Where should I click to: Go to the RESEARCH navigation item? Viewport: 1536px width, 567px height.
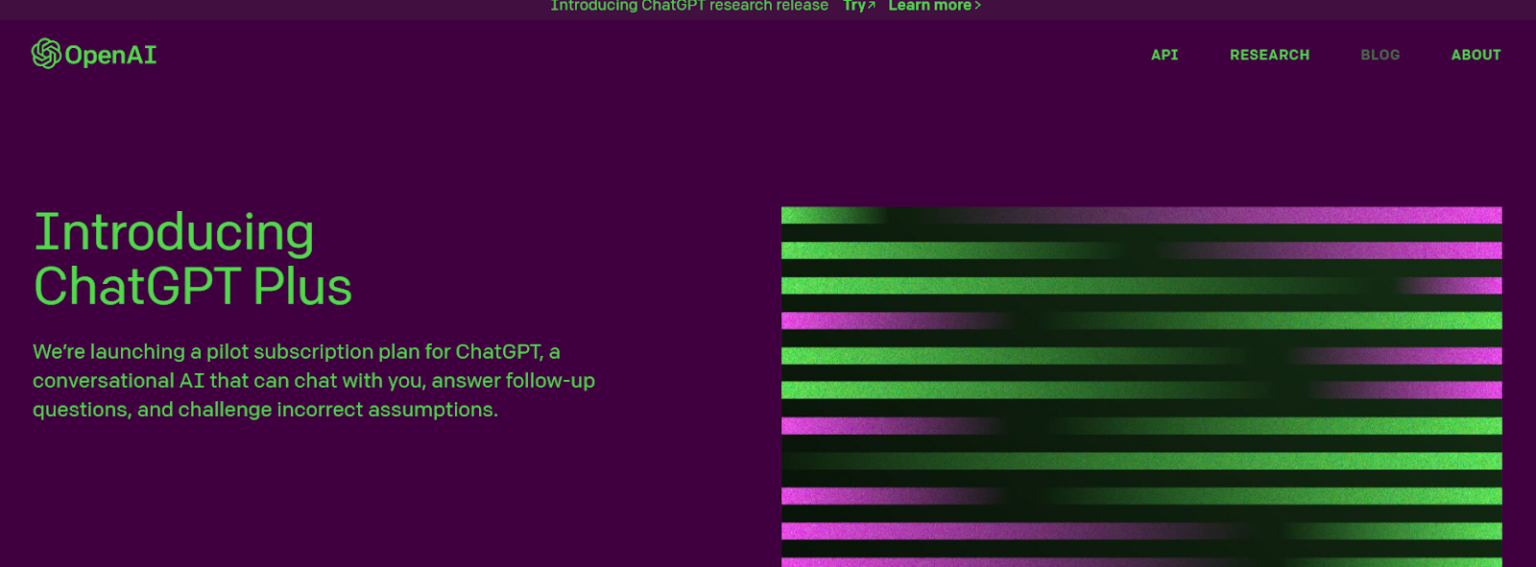click(x=1269, y=55)
